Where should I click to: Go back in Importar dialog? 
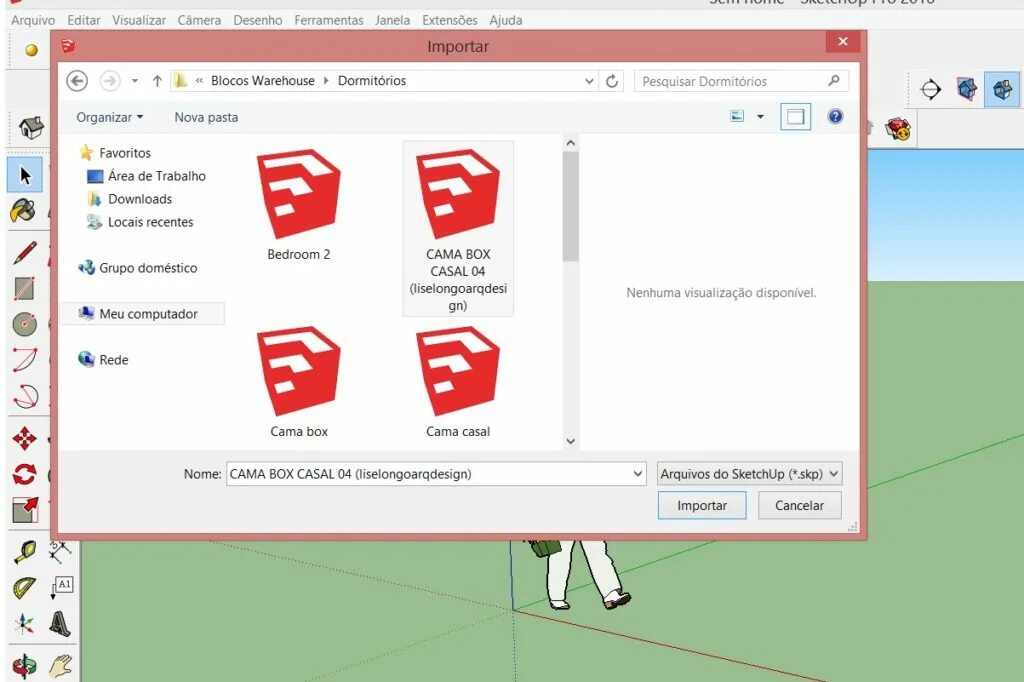pyautogui.click(x=77, y=81)
